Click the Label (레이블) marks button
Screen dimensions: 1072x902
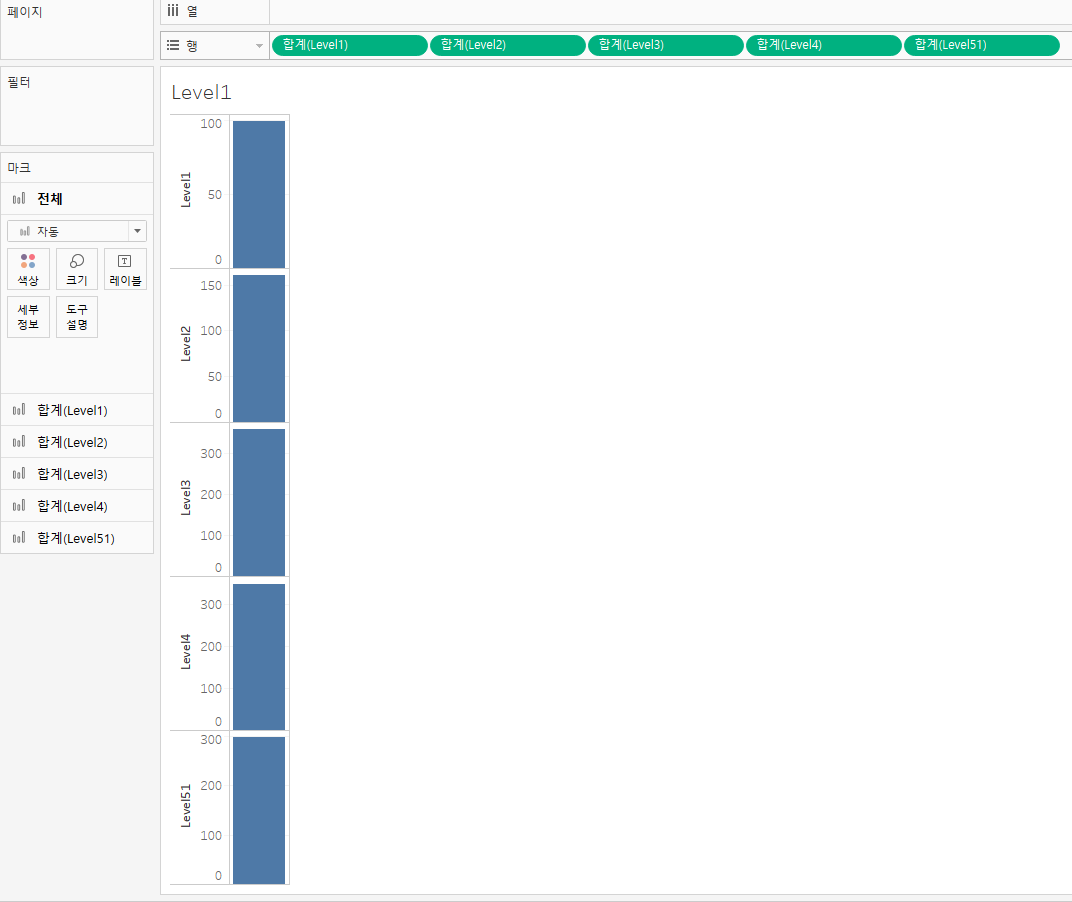click(125, 269)
